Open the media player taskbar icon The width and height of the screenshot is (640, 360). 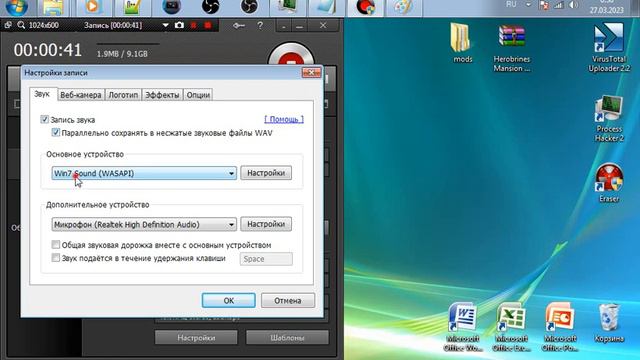[93, 7]
